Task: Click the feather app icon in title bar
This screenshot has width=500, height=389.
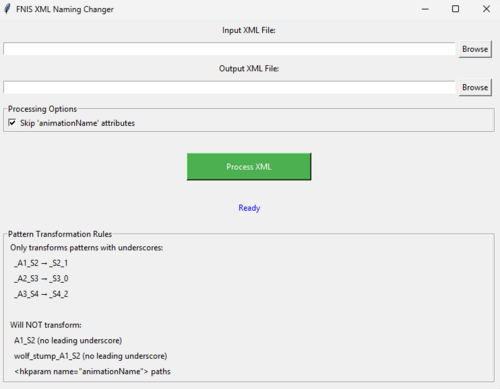Action: [x=7, y=9]
